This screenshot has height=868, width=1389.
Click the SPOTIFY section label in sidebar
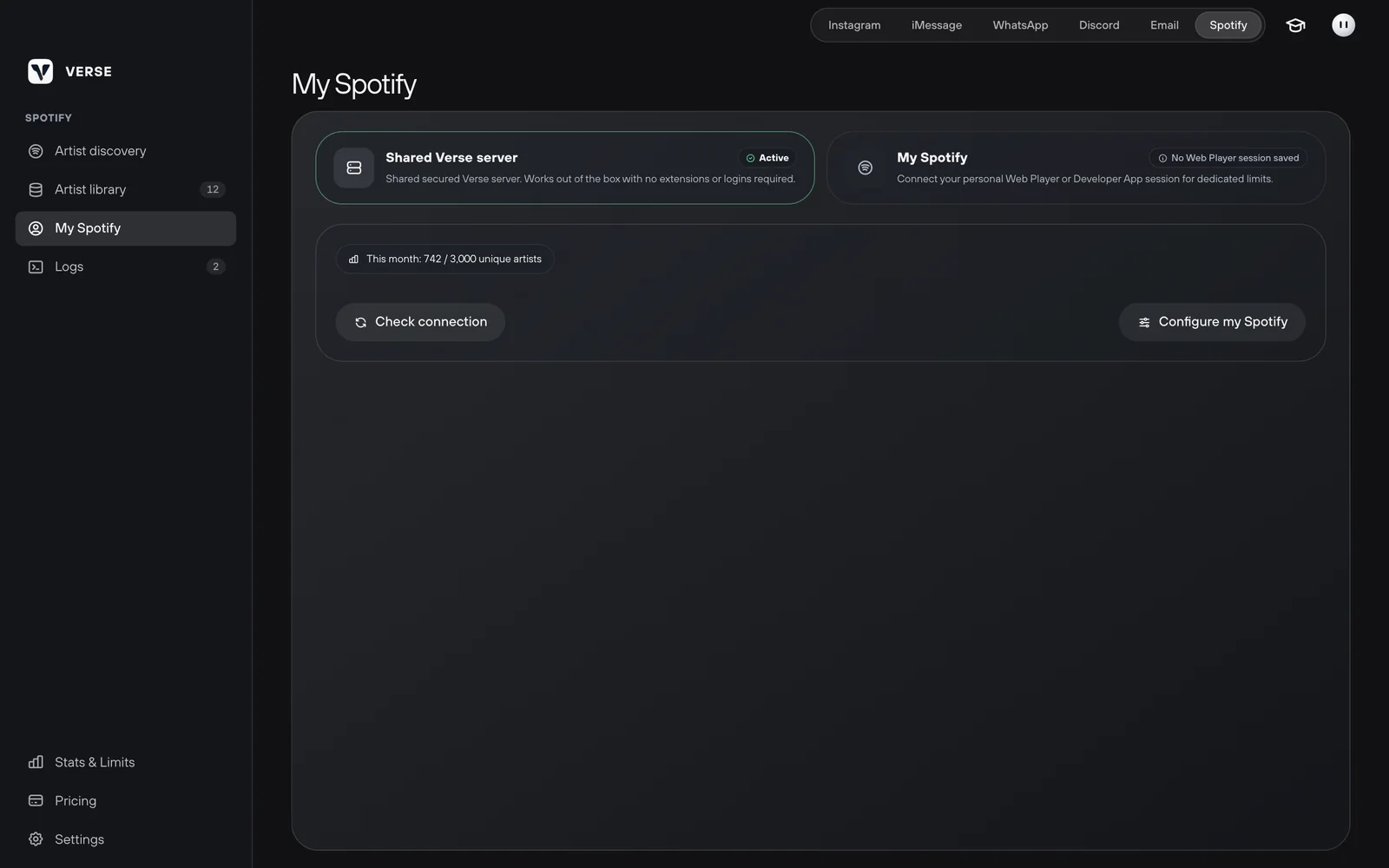tap(49, 118)
